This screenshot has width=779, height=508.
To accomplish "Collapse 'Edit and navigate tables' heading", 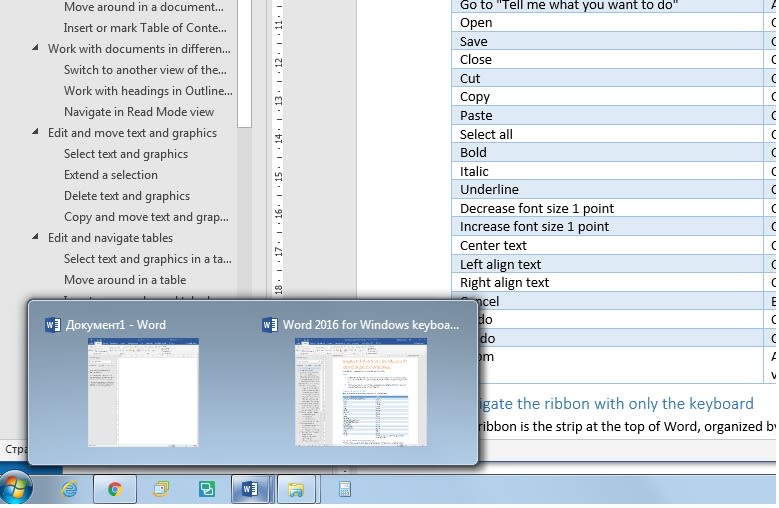I will click(35, 237).
